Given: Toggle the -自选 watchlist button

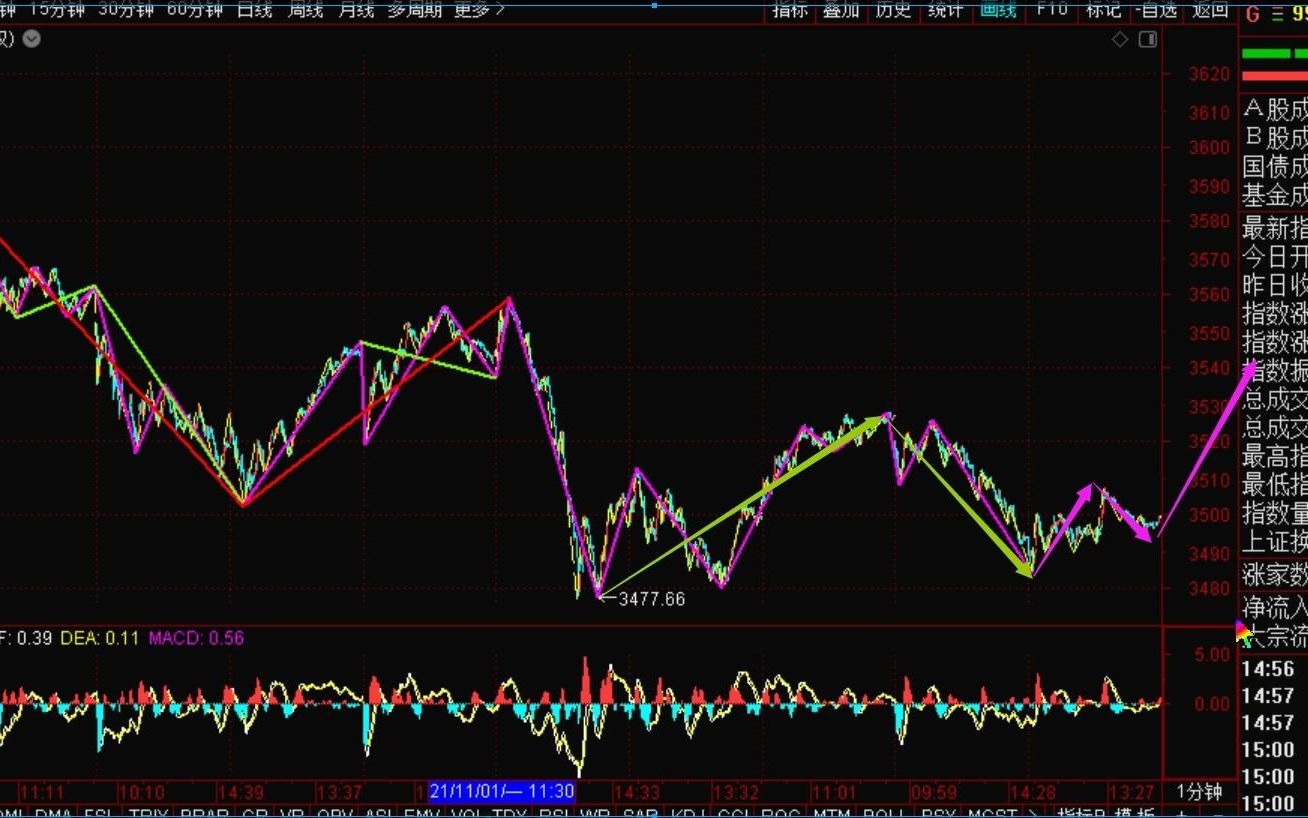Looking at the screenshot, I should [1156, 9].
